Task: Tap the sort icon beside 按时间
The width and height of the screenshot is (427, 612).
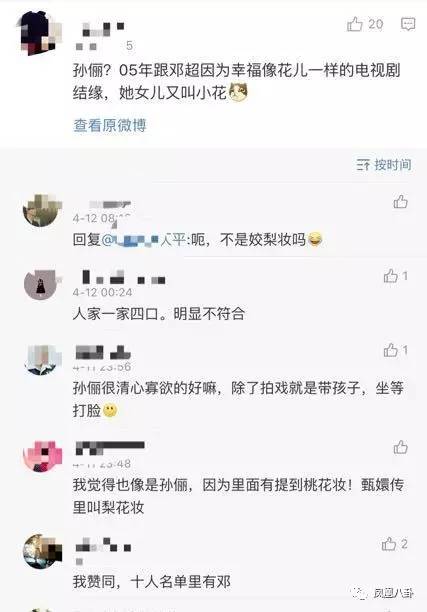Action: click(x=363, y=165)
